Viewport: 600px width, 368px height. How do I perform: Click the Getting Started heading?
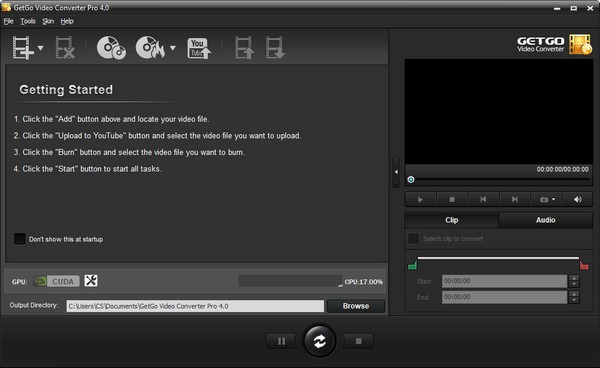[x=66, y=90]
